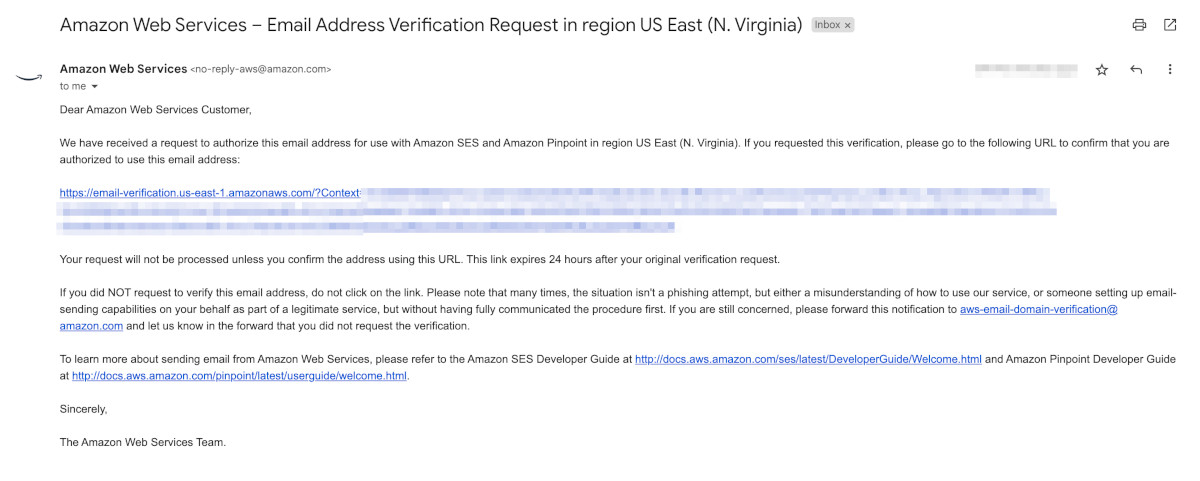Click the 'Dear Amazon Web Services Customer' greeting
The height and width of the screenshot is (481, 1200).
coord(156,110)
